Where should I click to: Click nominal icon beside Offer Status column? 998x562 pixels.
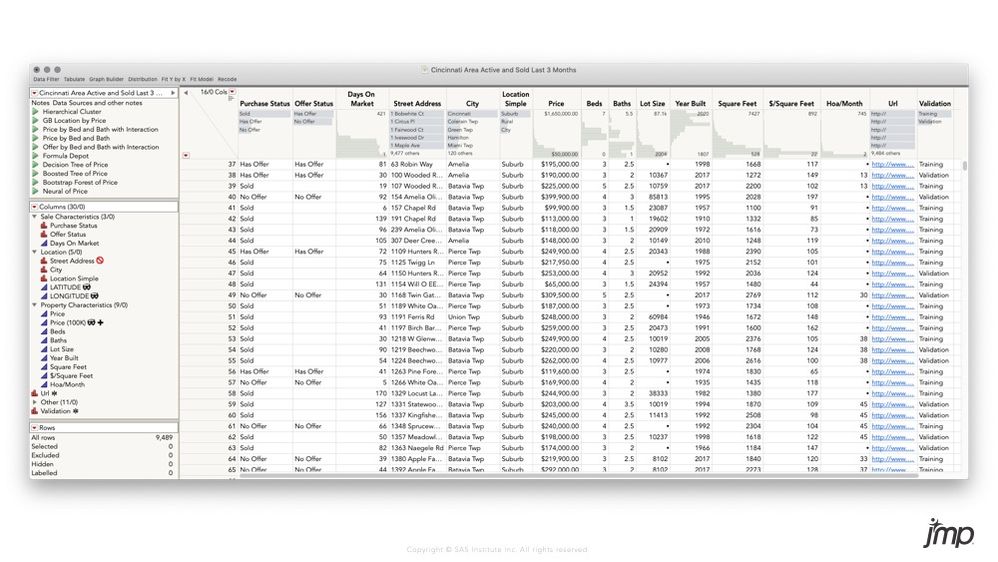(44, 234)
